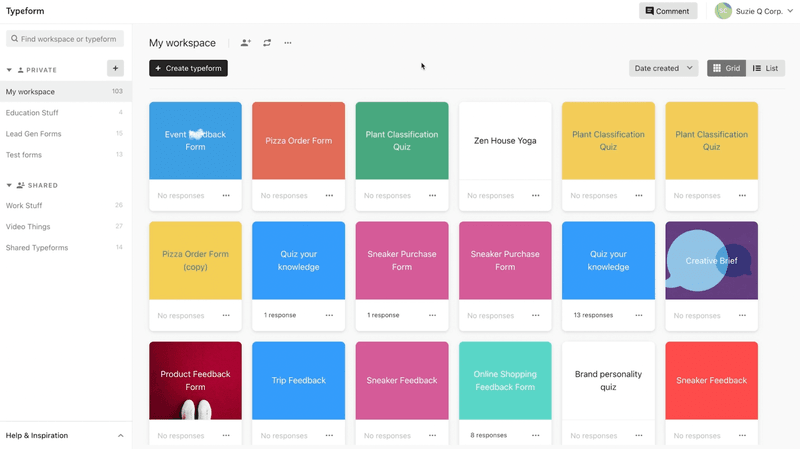
Task: Open more options for Zen House Yoga card
Action: (536, 195)
